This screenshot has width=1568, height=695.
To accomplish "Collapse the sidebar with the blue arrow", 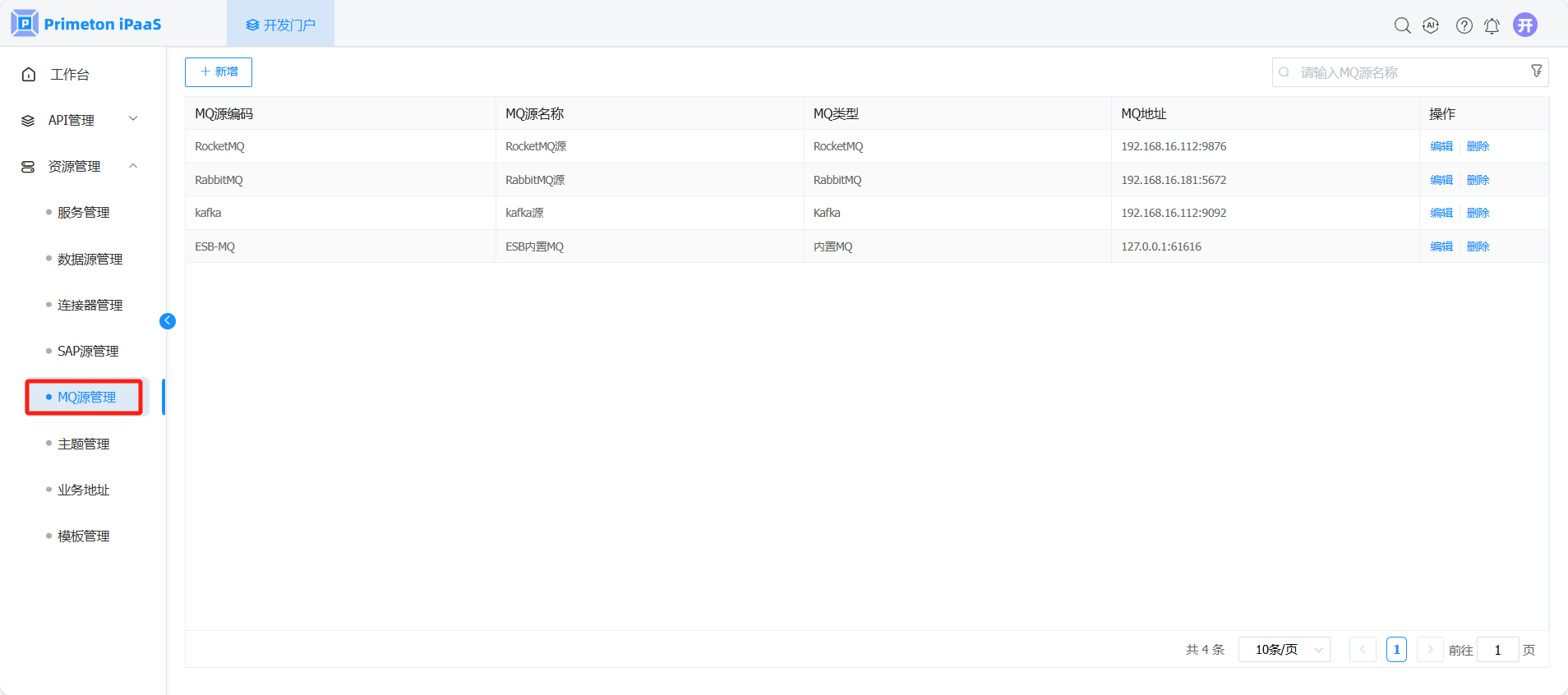I will (x=168, y=321).
